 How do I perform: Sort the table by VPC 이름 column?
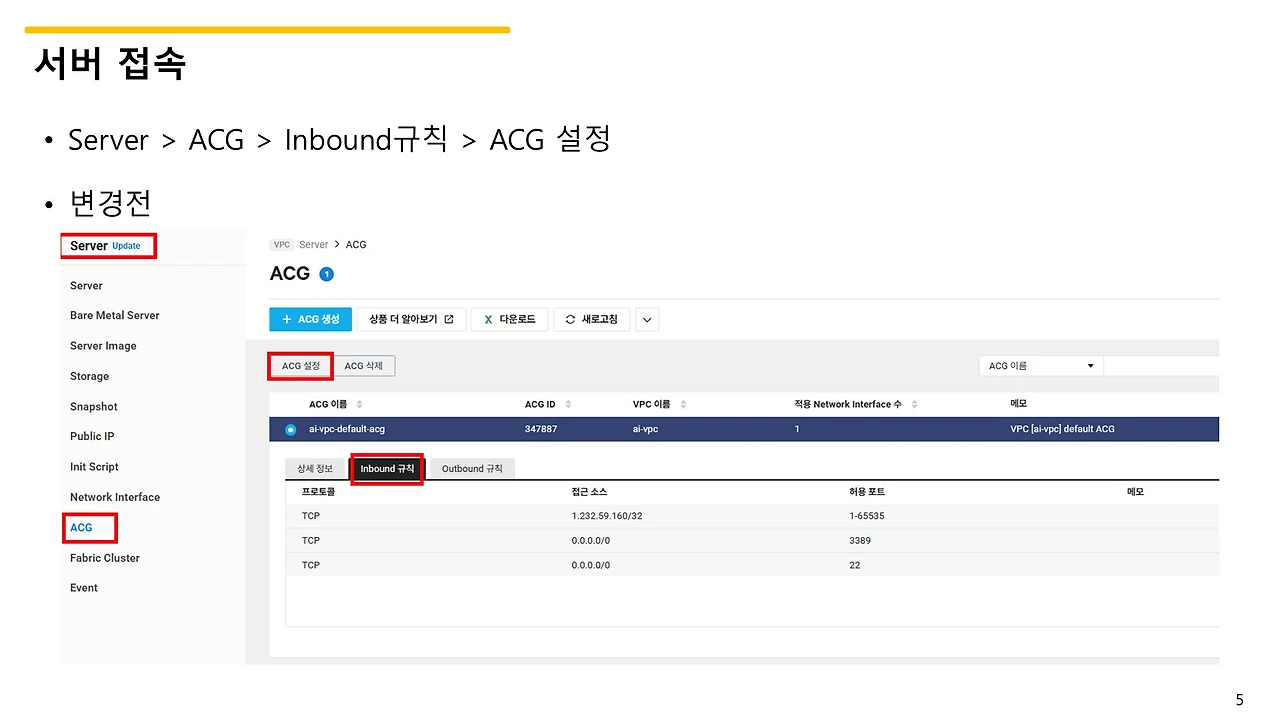point(683,404)
